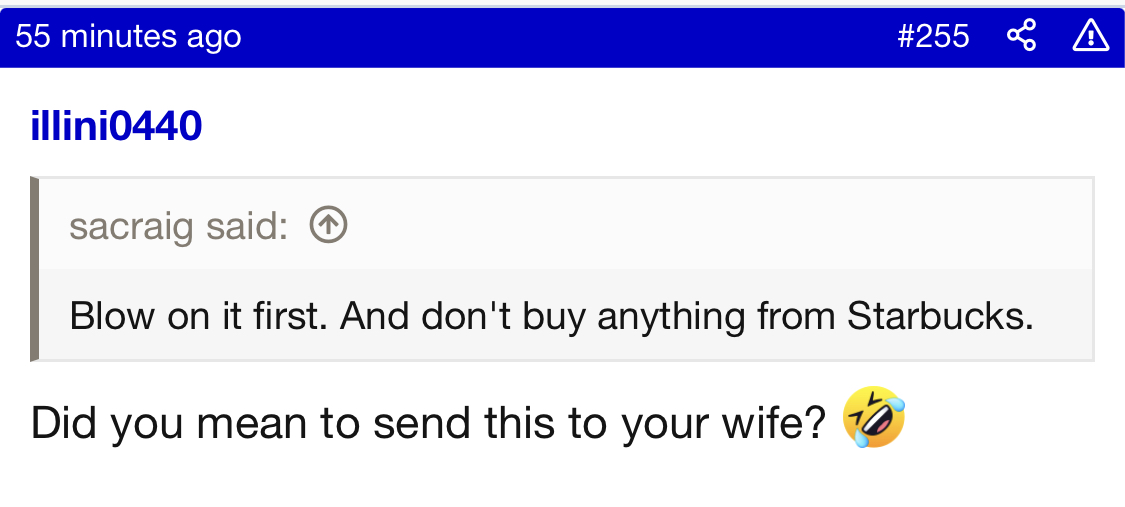Click the "sacraig said:" quote attribution
This screenshot has height=507, width=1125.
coord(178,227)
